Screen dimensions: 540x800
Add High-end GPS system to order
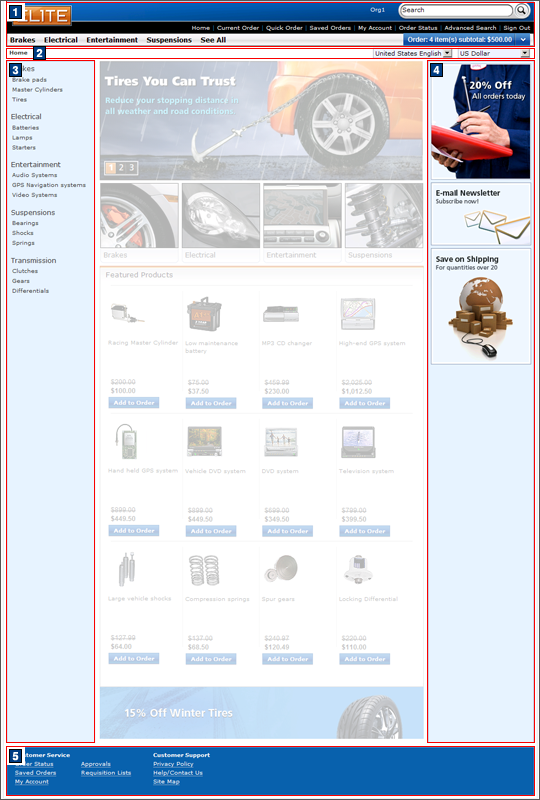click(365, 403)
